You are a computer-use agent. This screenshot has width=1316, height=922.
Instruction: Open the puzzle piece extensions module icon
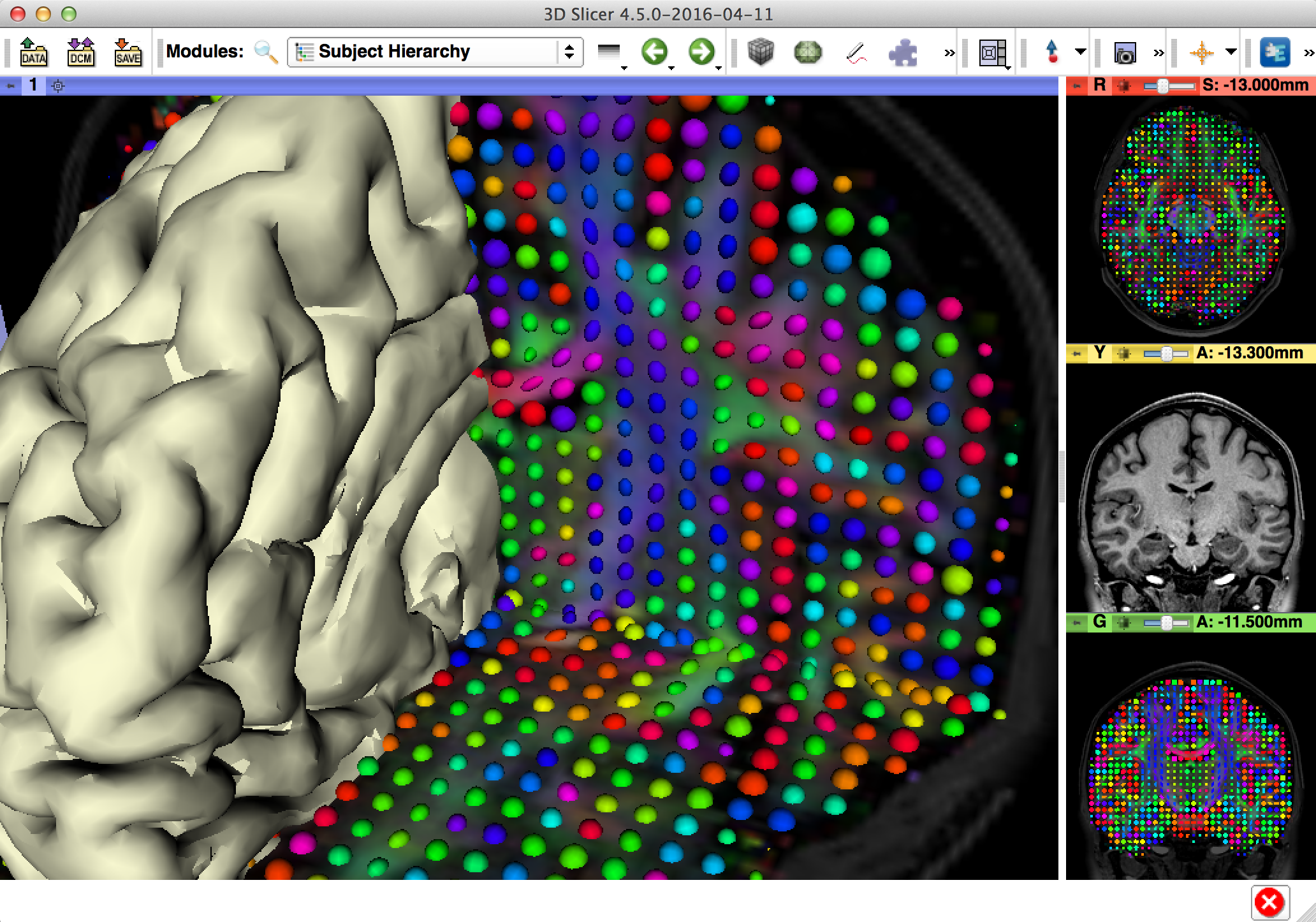point(903,52)
